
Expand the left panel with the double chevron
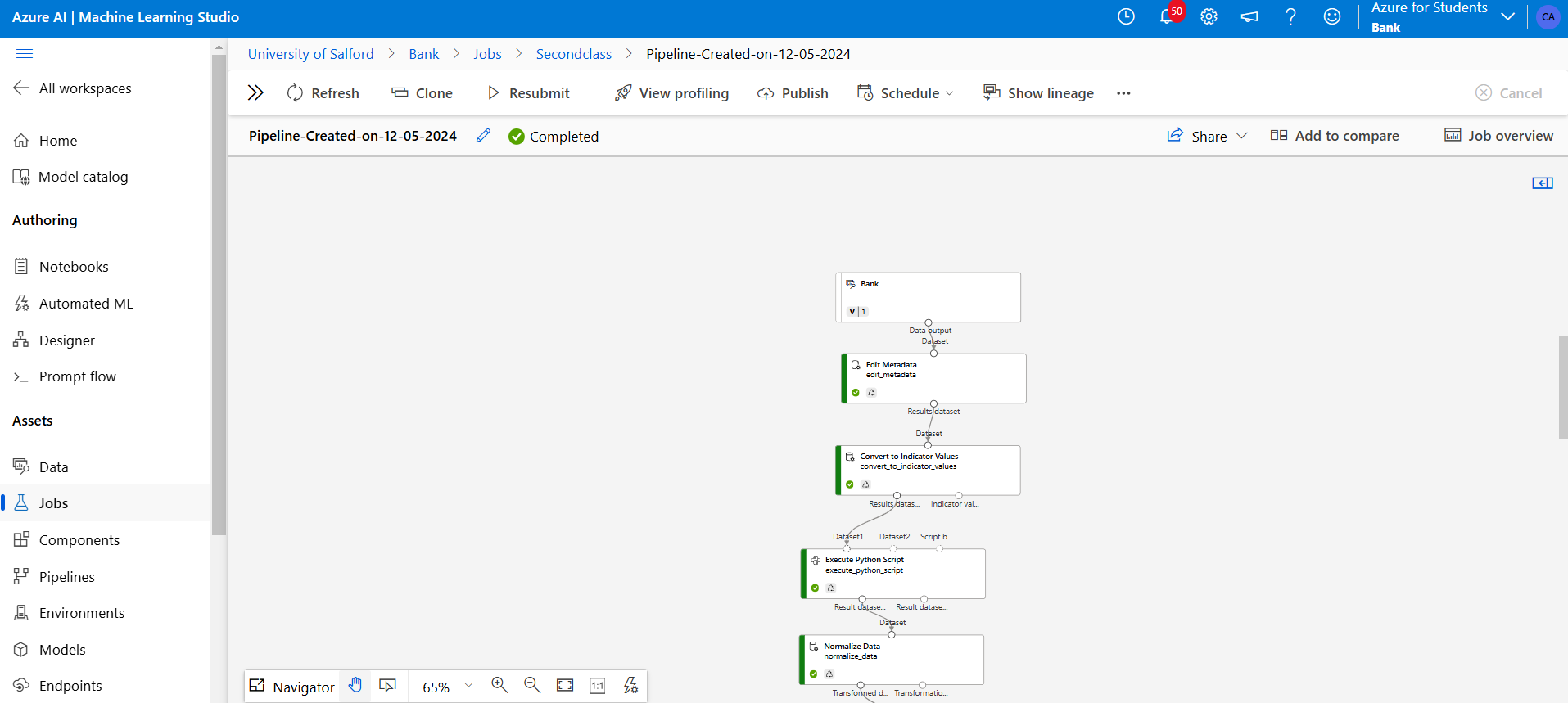pyautogui.click(x=255, y=93)
